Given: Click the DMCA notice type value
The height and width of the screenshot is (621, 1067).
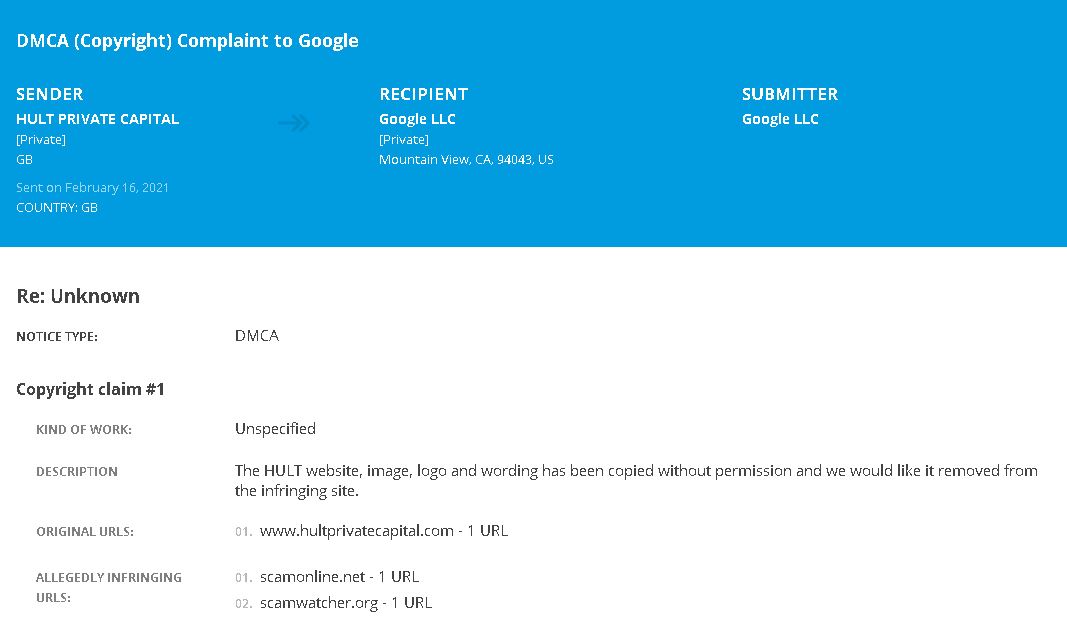Looking at the screenshot, I should (257, 335).
